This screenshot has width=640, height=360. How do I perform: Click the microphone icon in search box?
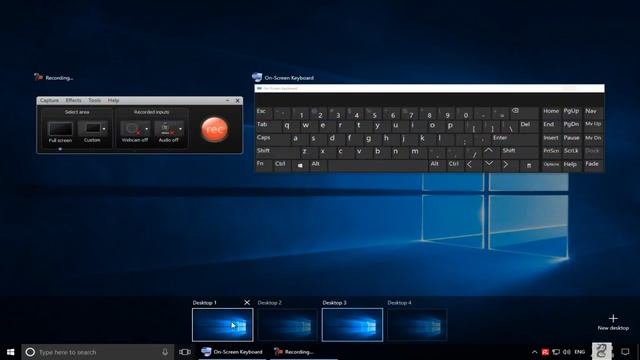(165, 352)
